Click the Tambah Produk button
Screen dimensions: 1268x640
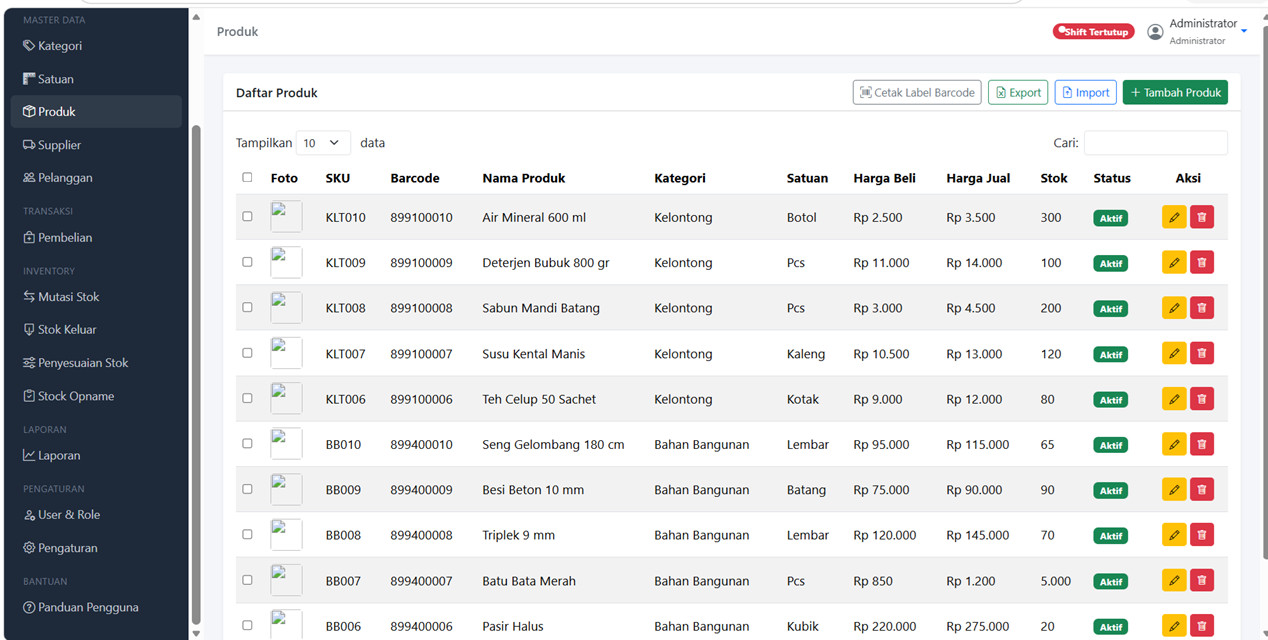[x=1175, y=92]
